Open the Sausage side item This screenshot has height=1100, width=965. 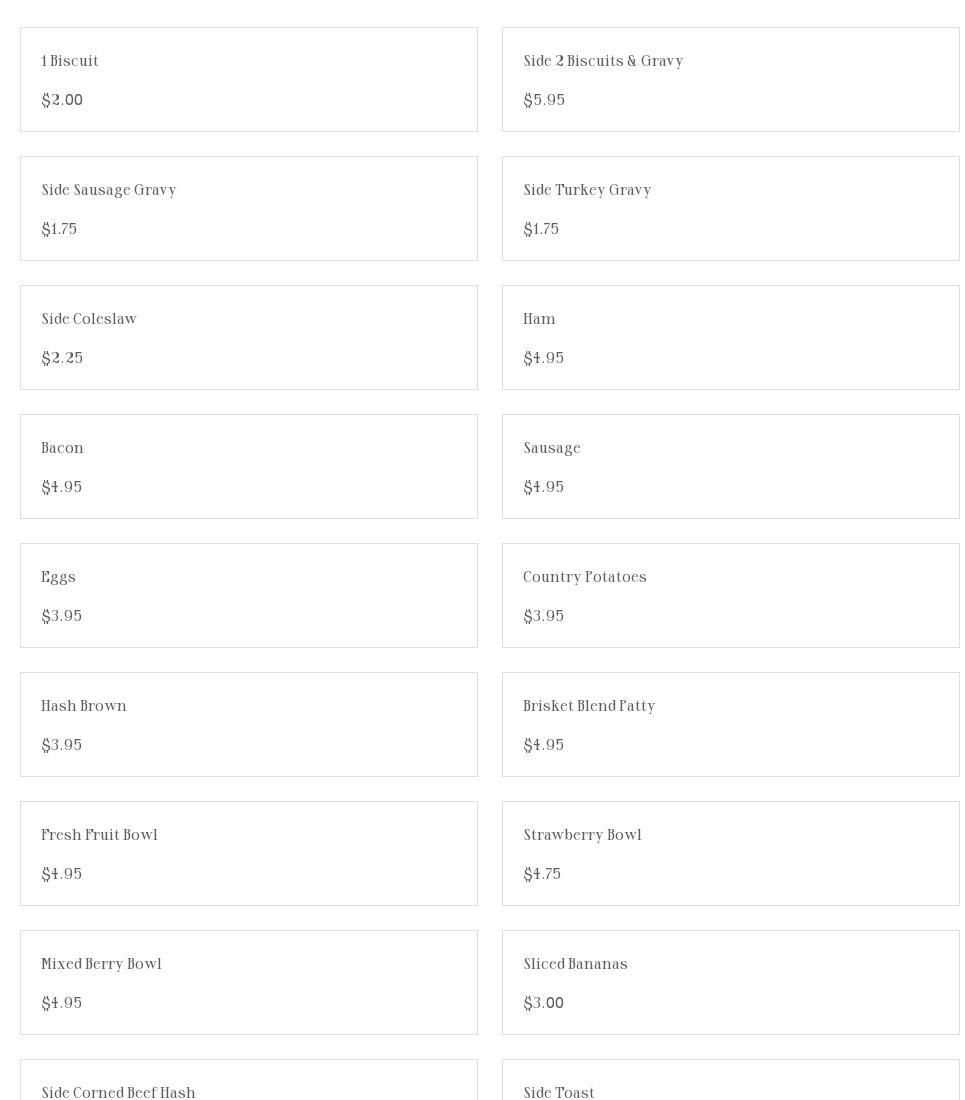coord(730,467)
